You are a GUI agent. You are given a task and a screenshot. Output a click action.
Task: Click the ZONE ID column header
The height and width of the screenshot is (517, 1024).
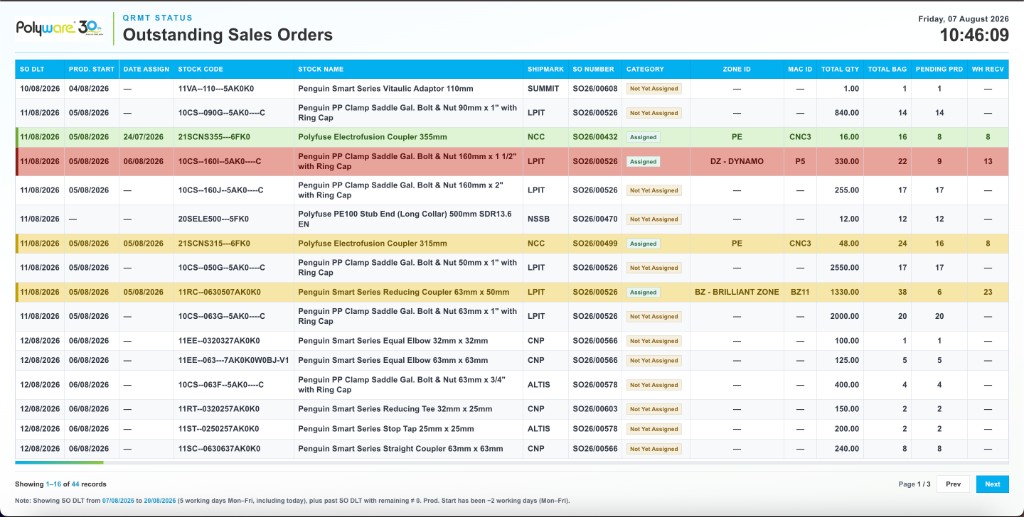click(737, 69)
